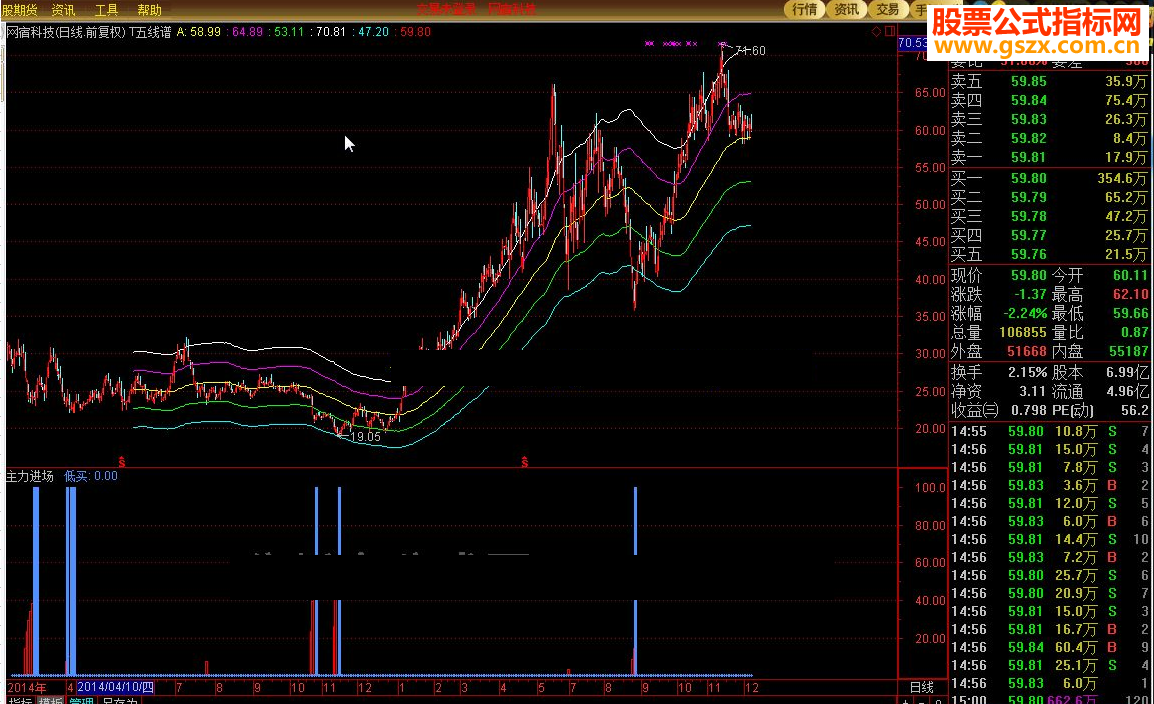The image size is (1154, 704).
Task: Click the 卖二 ask price 59.82
Action: pyautogui.click(x=1029, y=139)
